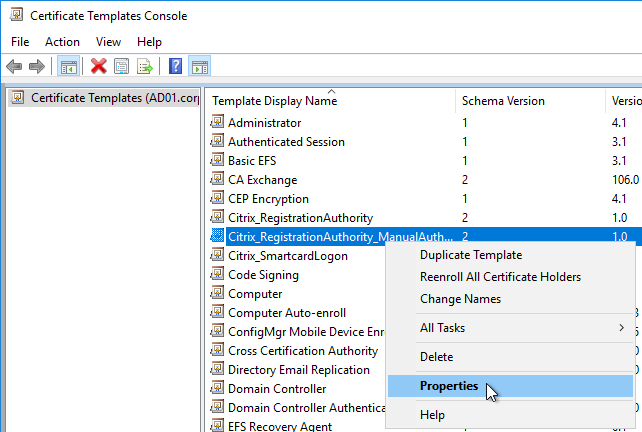Click the Back arrow toolbar icon
Image resolution: width=642 pixels, height=432 pixels.
pyautogui.click(x=14, y=66)
